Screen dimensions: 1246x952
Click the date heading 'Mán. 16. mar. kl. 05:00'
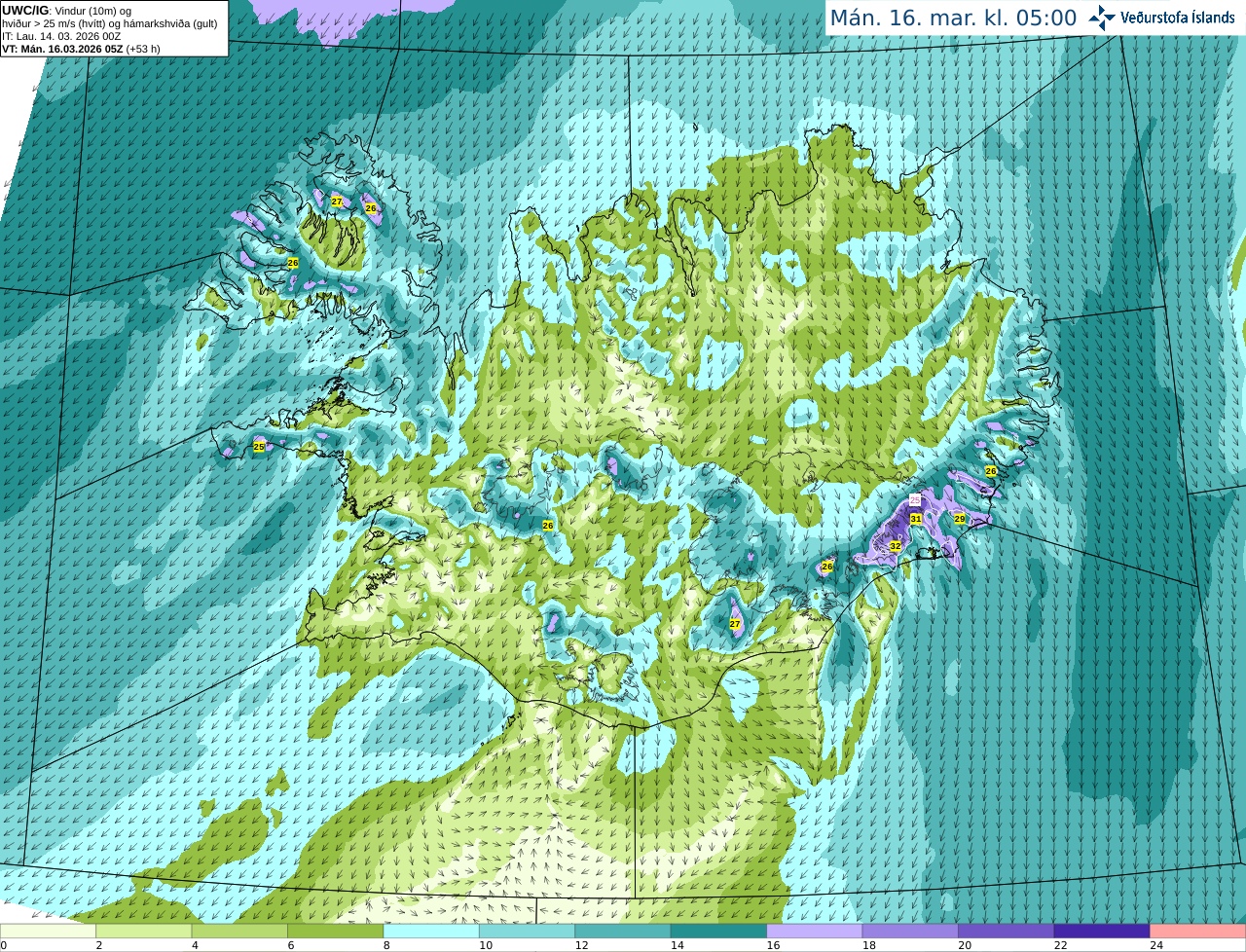point(953,18)
